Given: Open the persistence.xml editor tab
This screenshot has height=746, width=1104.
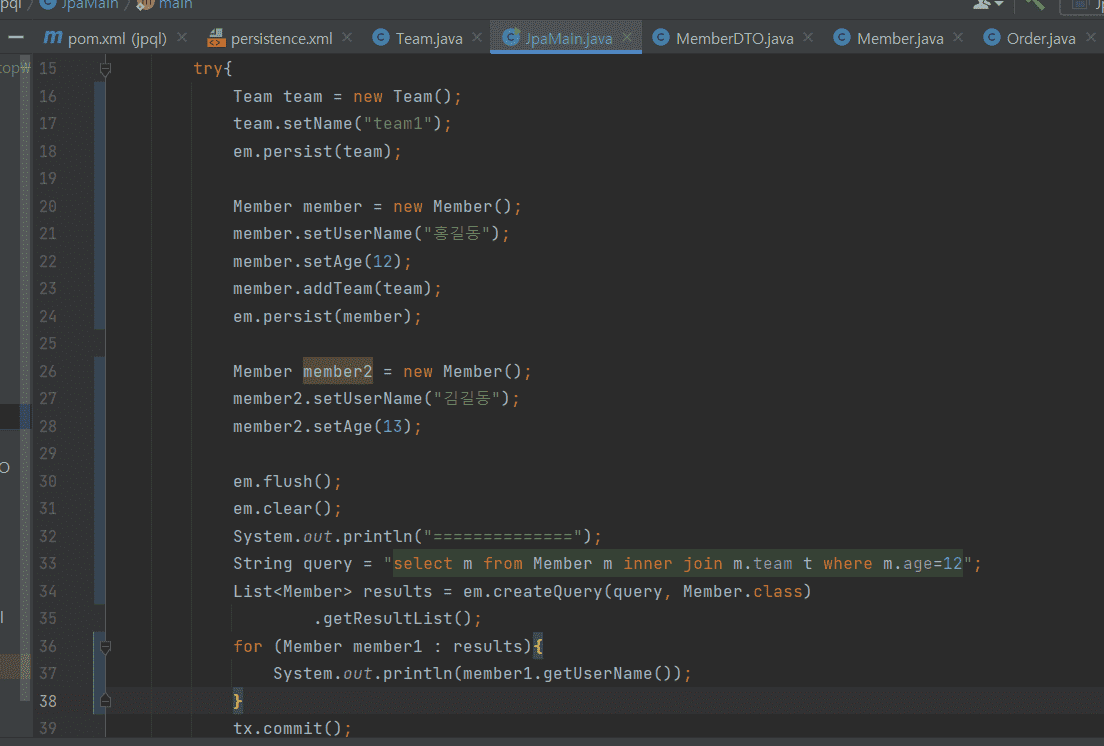Looking at the screenshot, I should tap(270, 38).
